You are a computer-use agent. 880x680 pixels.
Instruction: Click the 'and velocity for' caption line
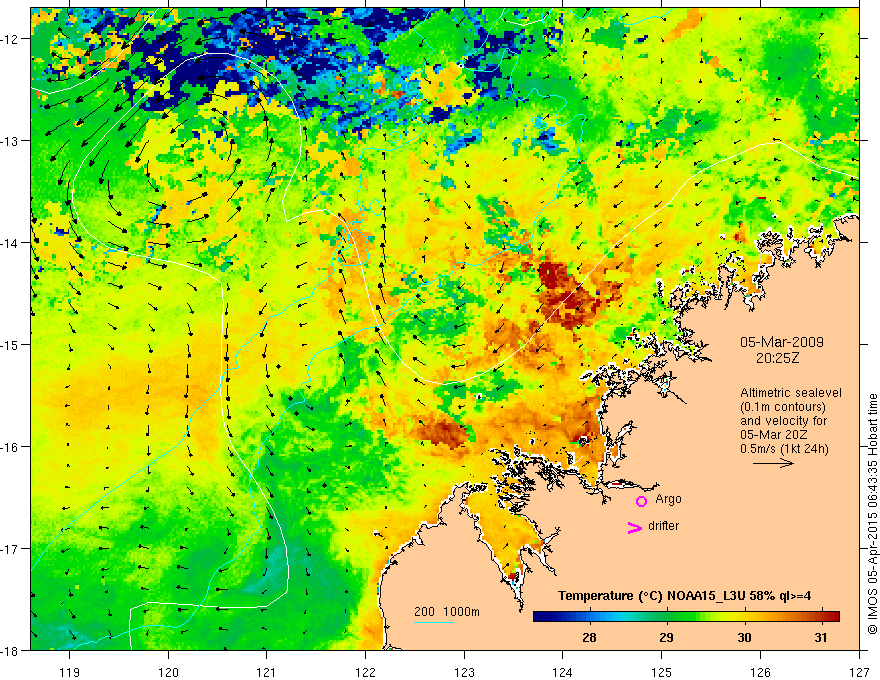pos(783,421)
